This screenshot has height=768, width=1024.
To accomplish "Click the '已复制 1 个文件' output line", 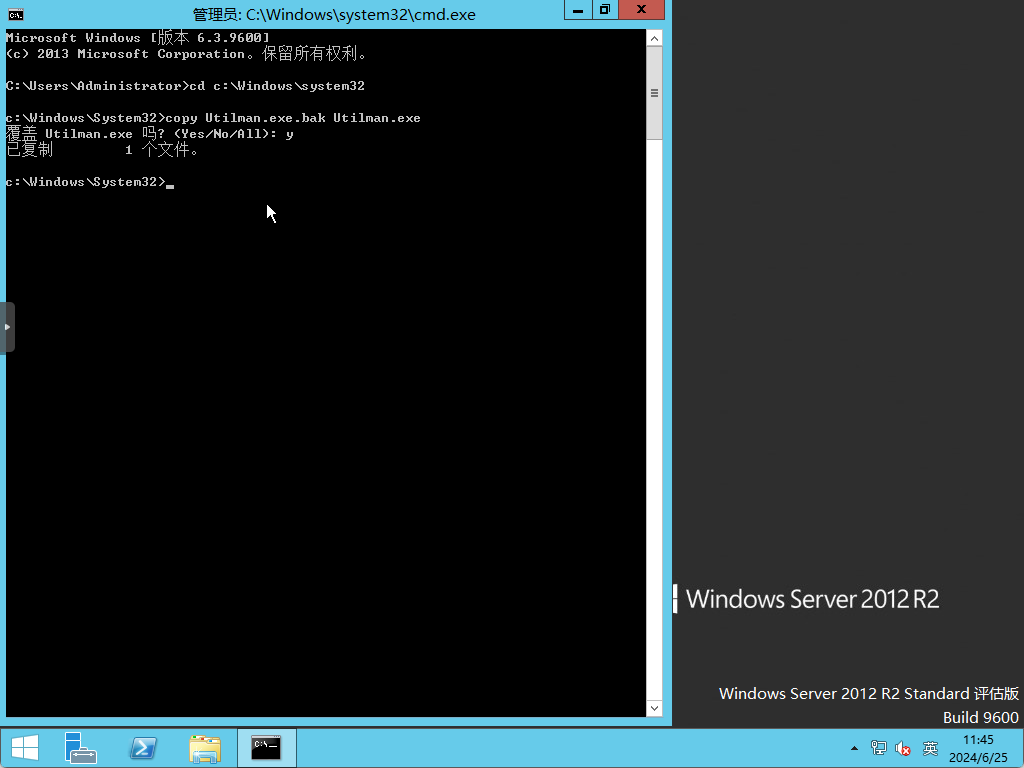I will click(102, 150).
